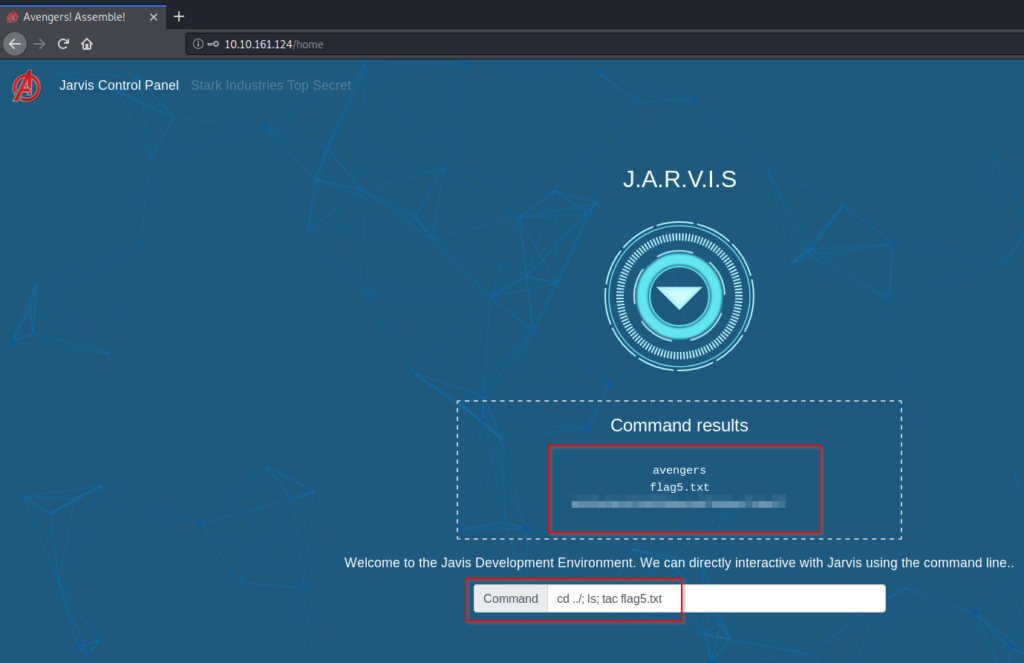
Task: Close the Avengers! Assemble! tab
Action: click(x=153, y=16)
